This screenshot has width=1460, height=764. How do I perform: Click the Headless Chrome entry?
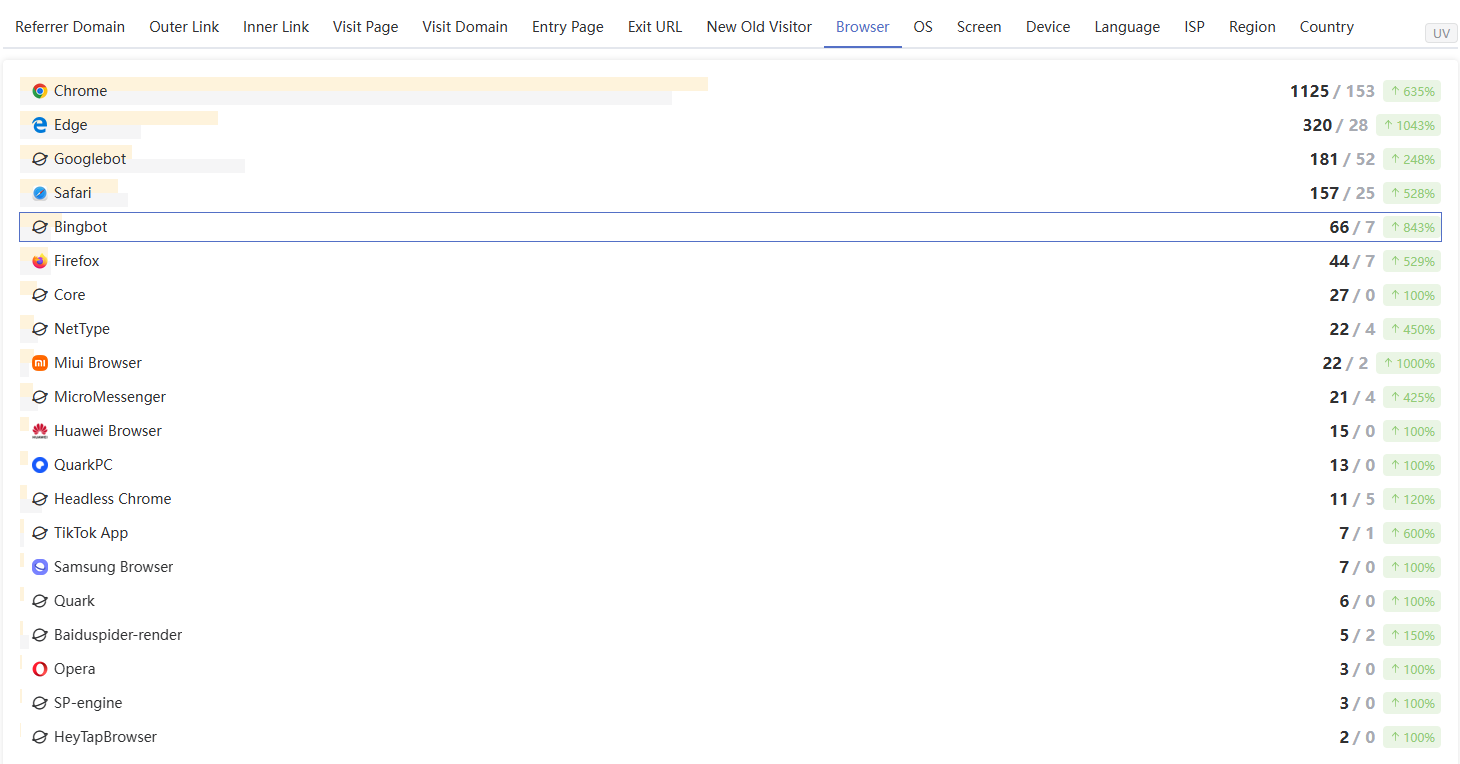pos(112,499)
